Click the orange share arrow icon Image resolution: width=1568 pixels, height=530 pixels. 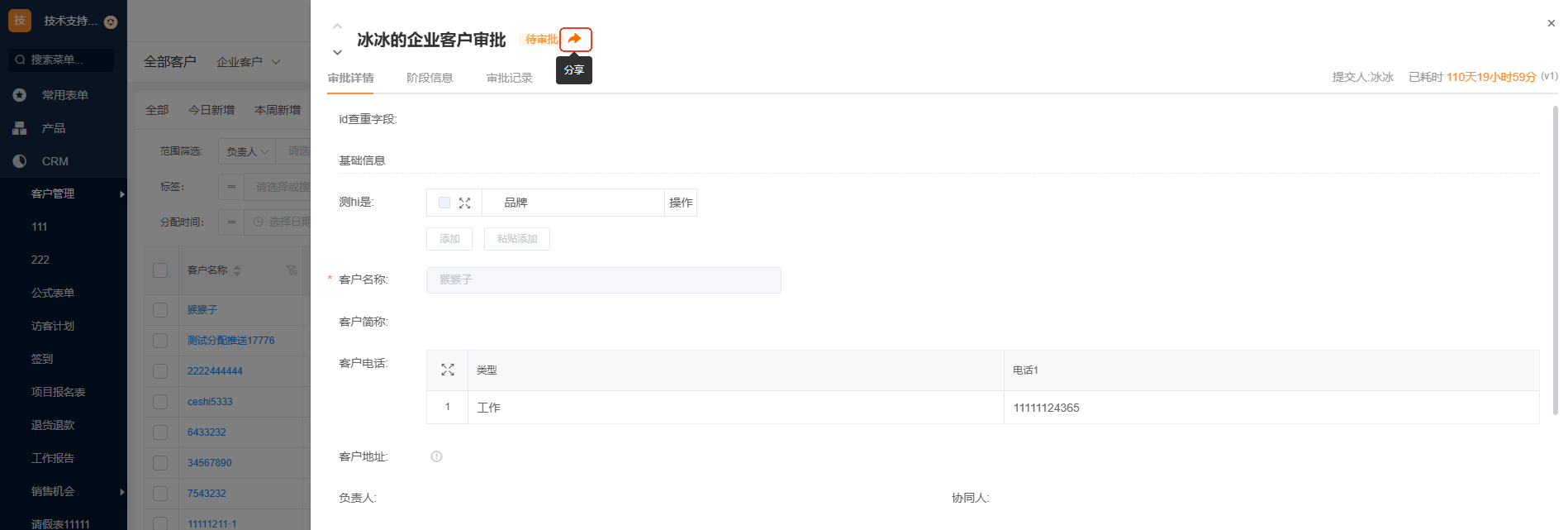[x=575, y=39]
